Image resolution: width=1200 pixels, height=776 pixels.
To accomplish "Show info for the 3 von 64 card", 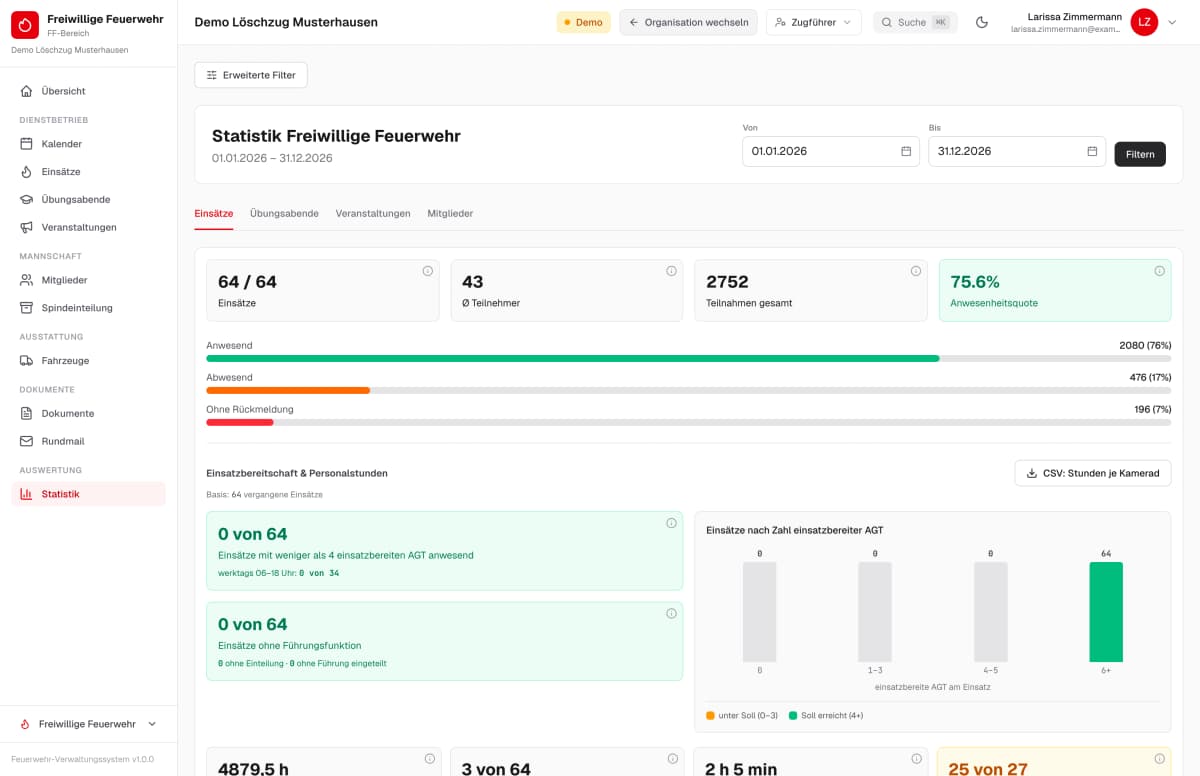I will tap(671, 758).
